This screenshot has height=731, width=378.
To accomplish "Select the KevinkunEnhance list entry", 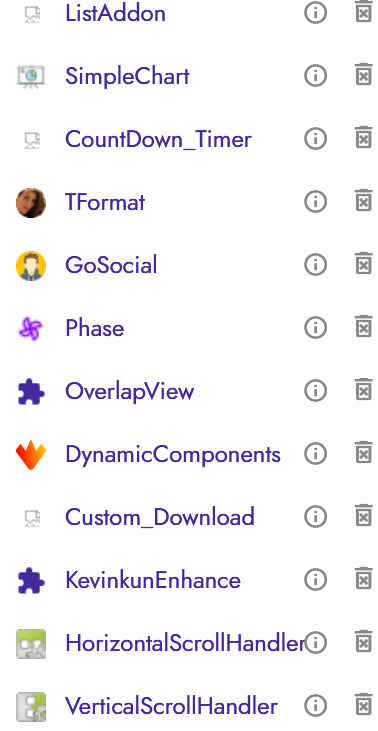I will 153,580.
